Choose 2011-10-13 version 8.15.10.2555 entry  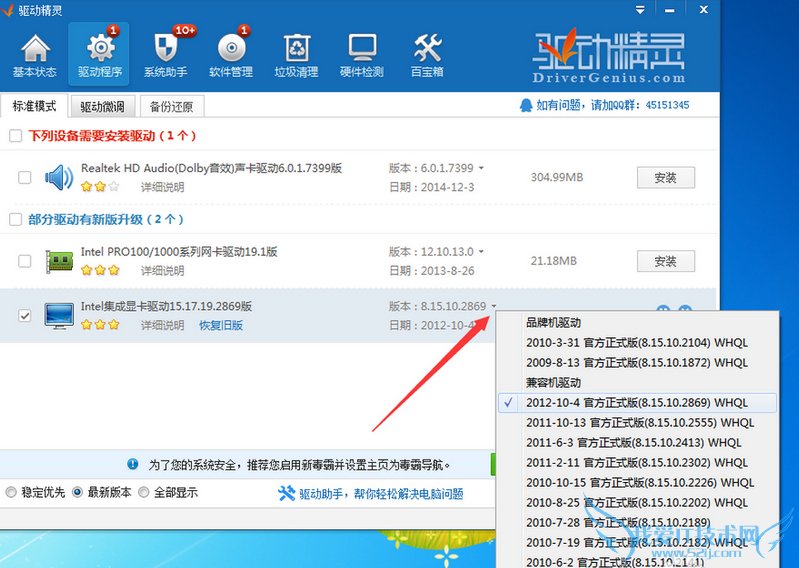pyautogui.click(x=637, y=423)
